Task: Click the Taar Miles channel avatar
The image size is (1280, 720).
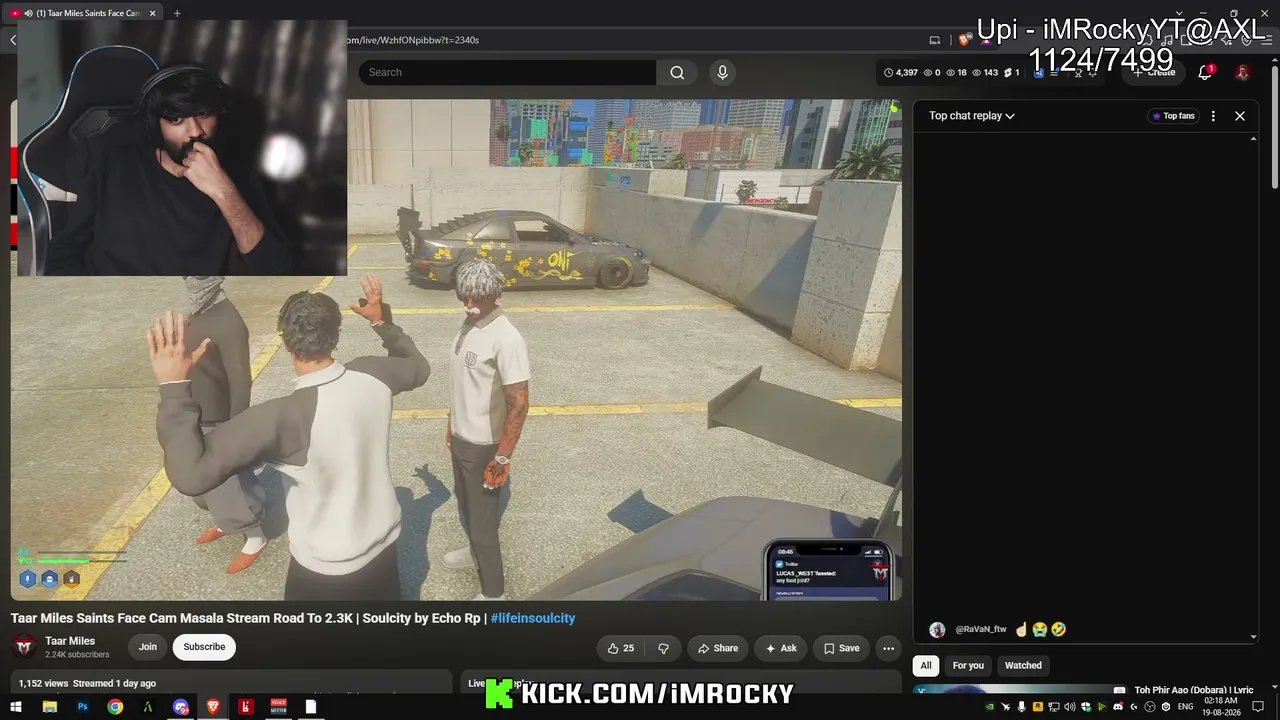Action: [25, 647]
